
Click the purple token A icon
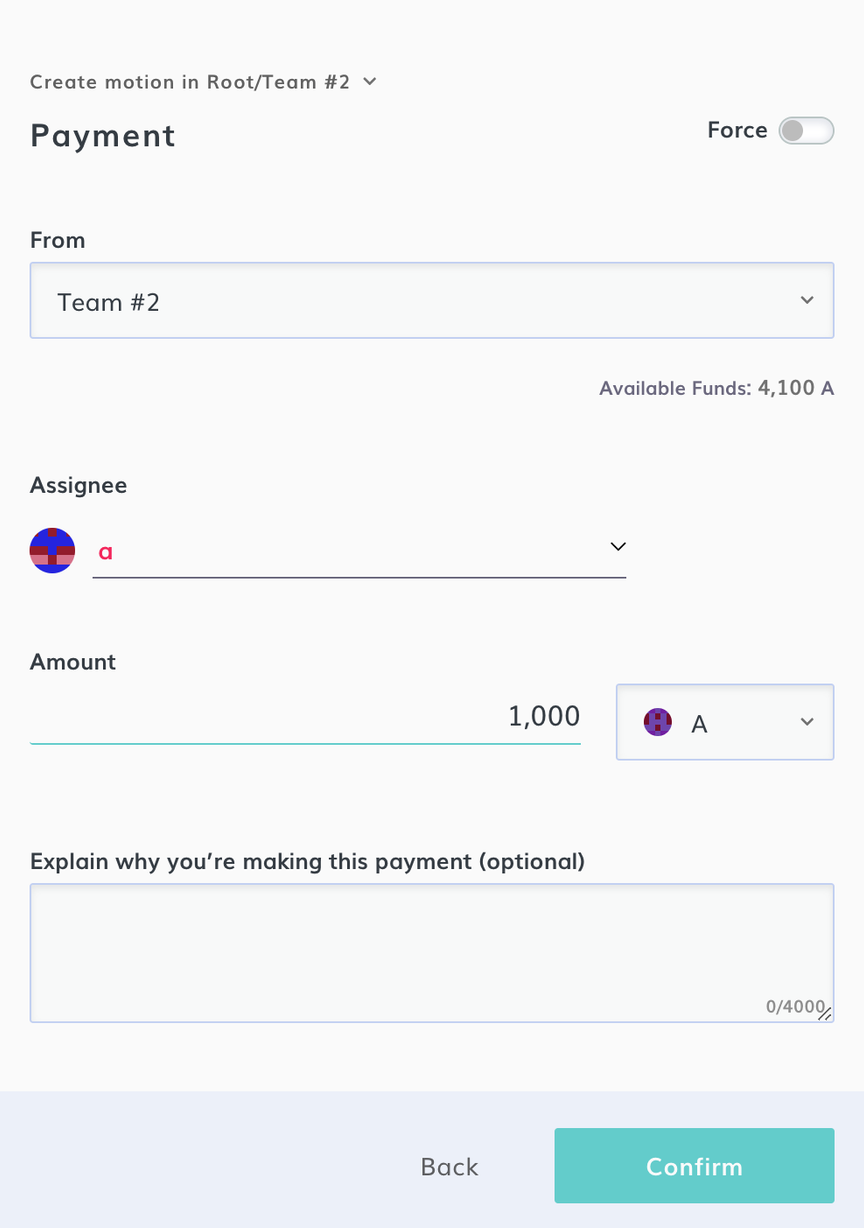pyautogui.click(x=658, y=722)
